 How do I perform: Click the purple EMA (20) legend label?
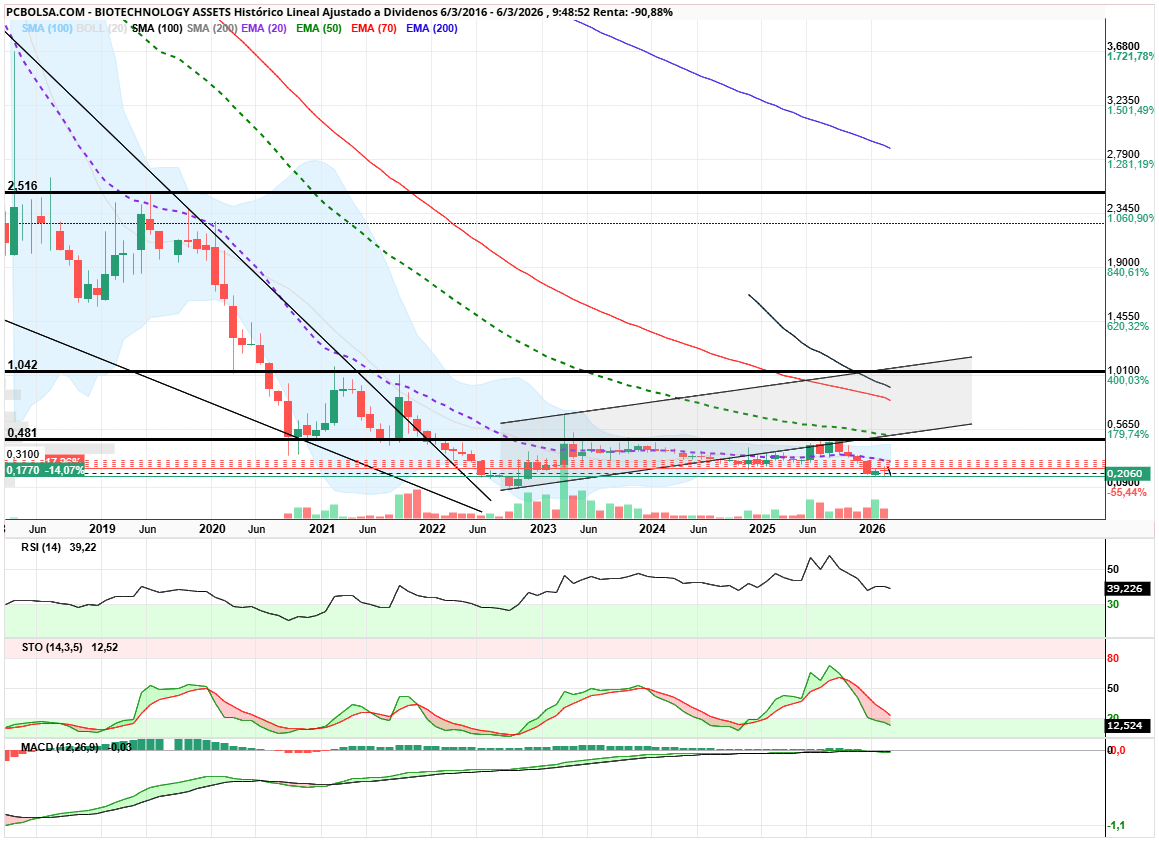coord(264,29)
